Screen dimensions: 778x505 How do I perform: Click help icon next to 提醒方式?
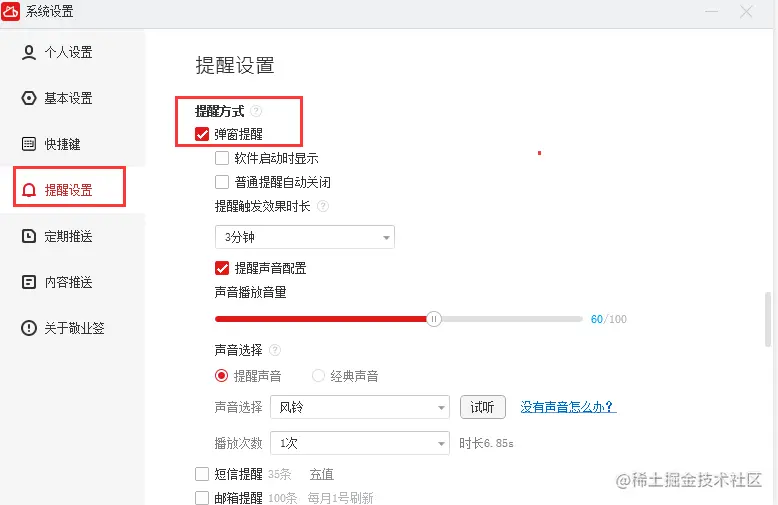click(256, 111)
